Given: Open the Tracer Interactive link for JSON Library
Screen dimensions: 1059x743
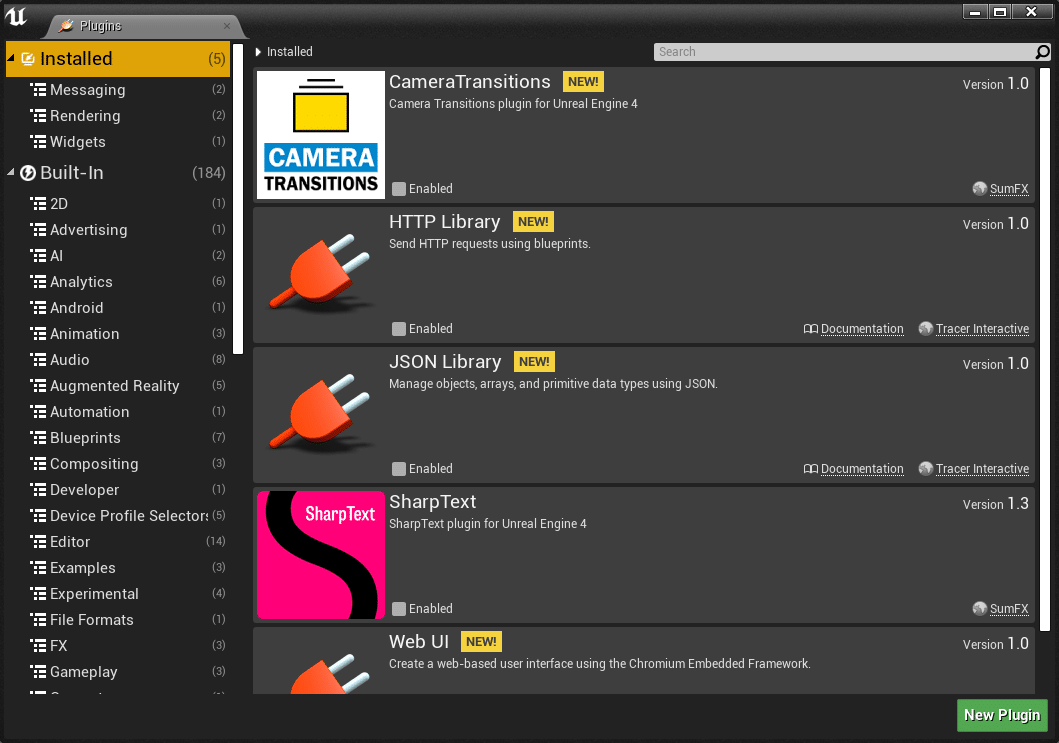Looking at the screenshot, I should pos(982,468).
